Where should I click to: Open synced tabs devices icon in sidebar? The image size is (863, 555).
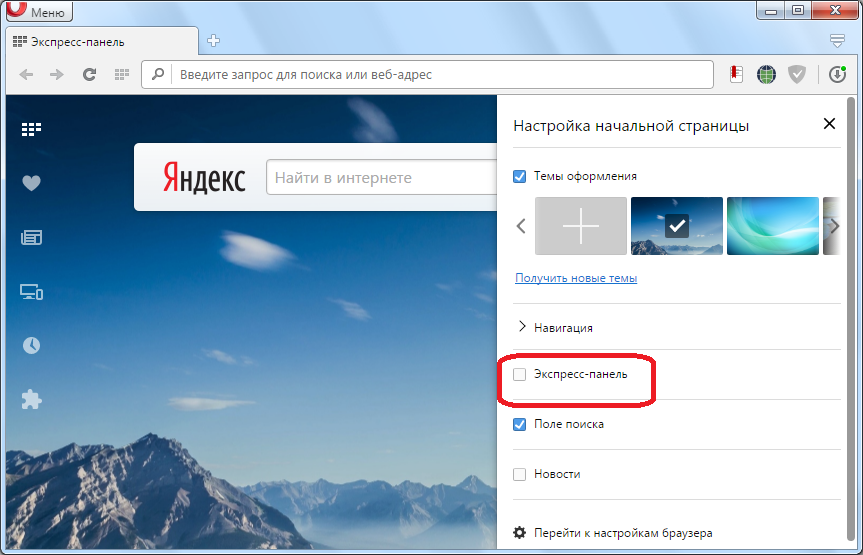point(31,291)
